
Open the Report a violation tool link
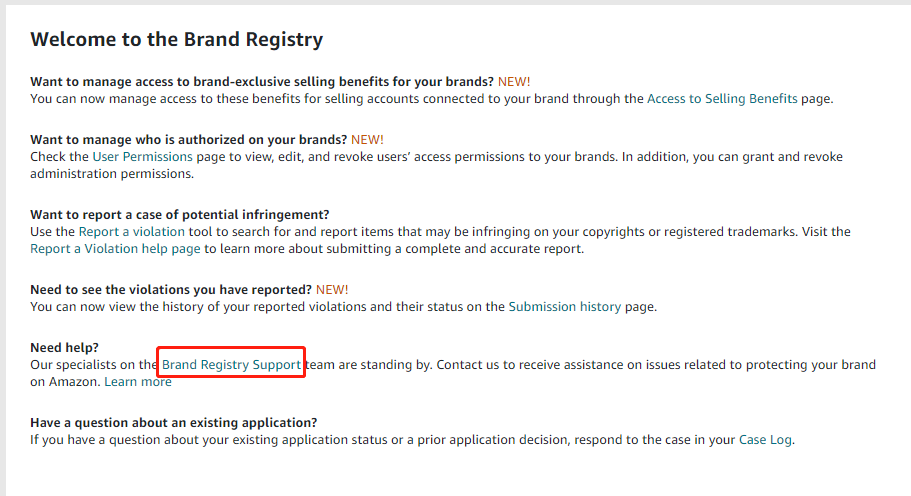tap(144, 232)
